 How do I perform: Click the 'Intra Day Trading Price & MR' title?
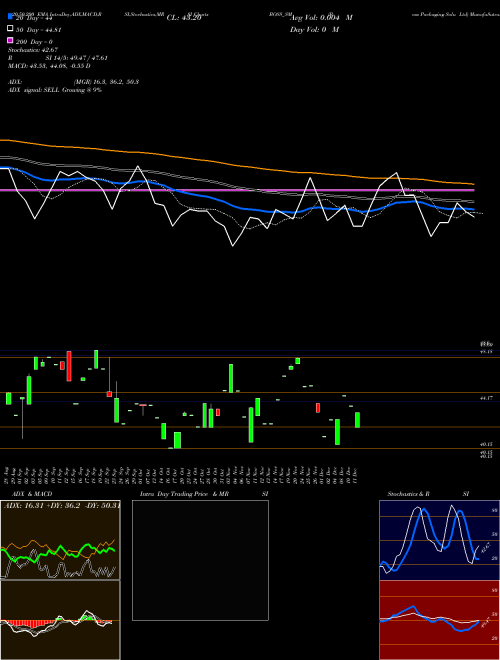(184, 494)
